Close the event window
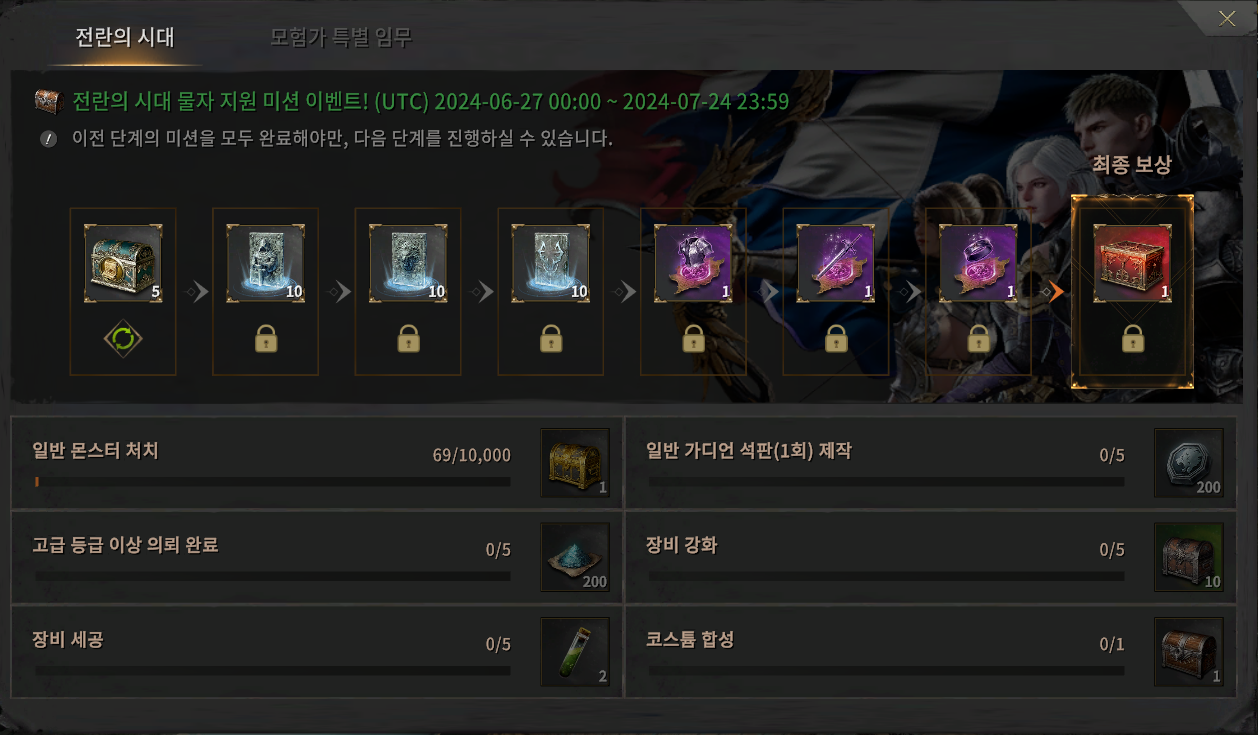The height and width of the screenshot is (735, 1258). (x=1227, y=18)
